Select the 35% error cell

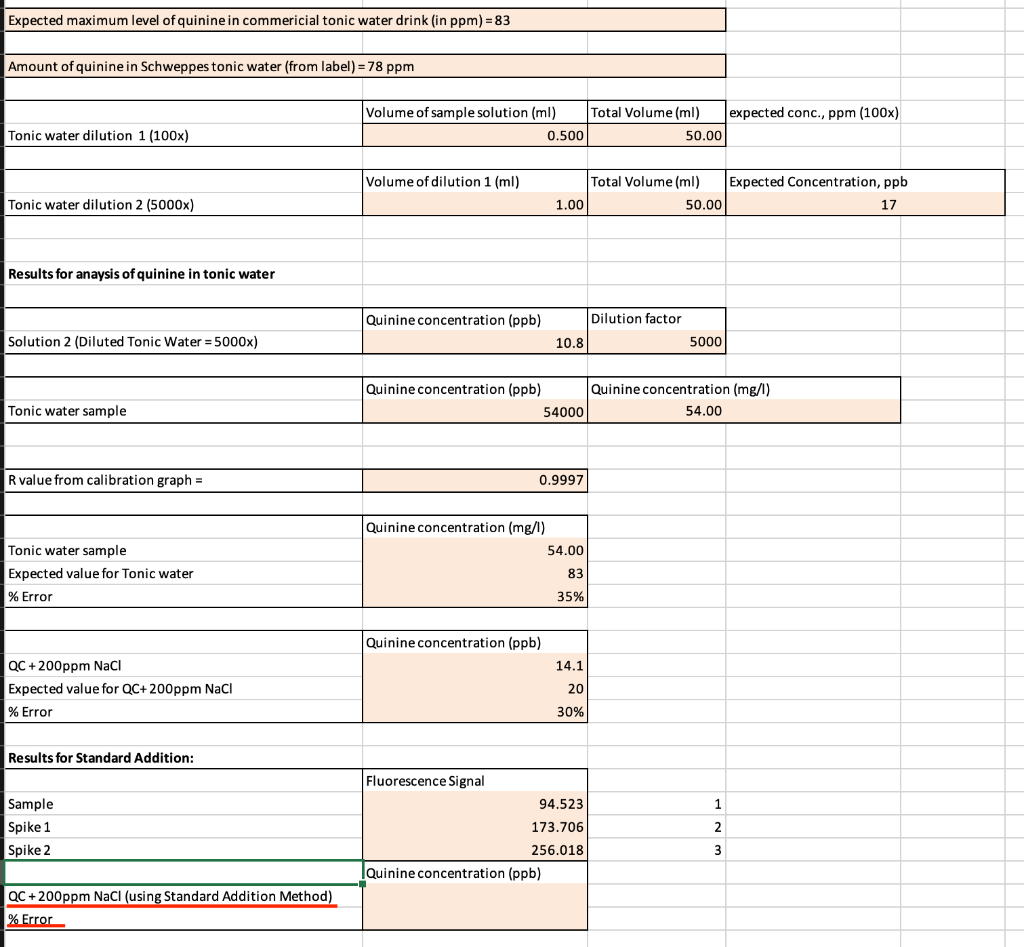[475, 596]
